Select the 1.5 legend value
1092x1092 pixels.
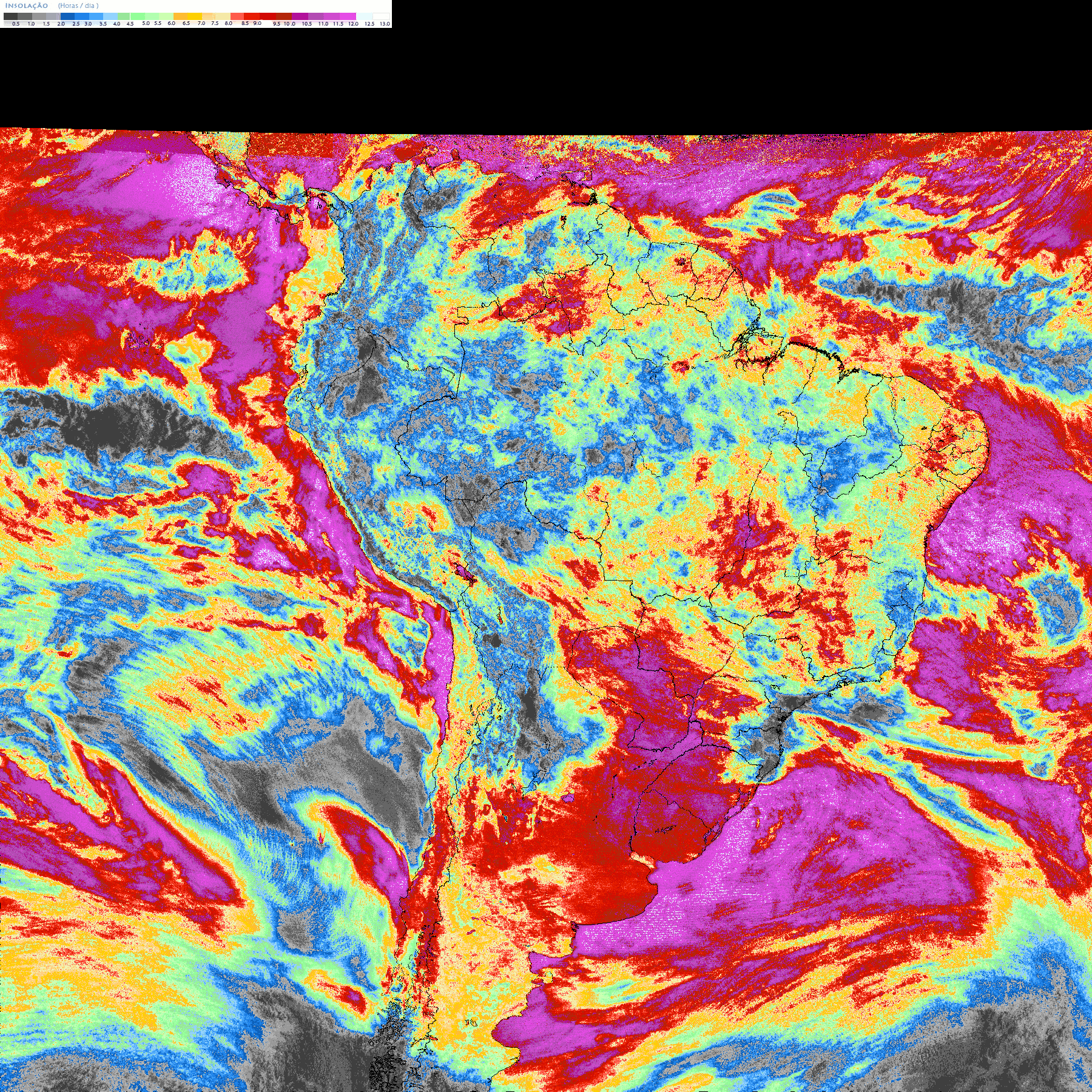46,24
